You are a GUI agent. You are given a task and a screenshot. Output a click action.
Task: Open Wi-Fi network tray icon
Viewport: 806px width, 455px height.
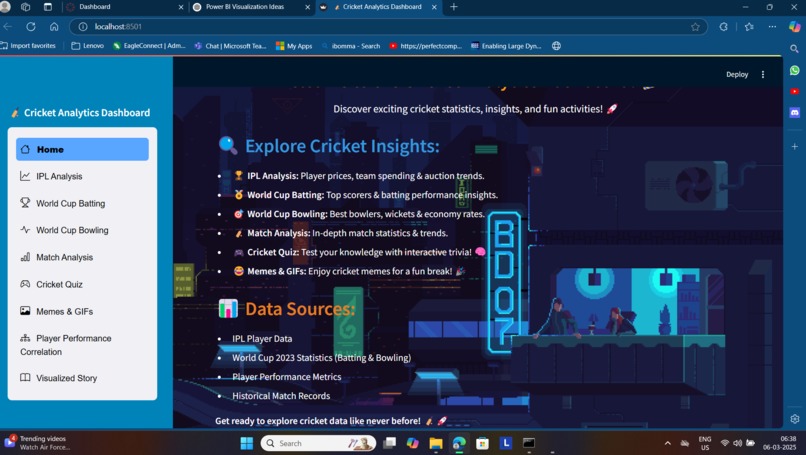click(x=724, y=443)
